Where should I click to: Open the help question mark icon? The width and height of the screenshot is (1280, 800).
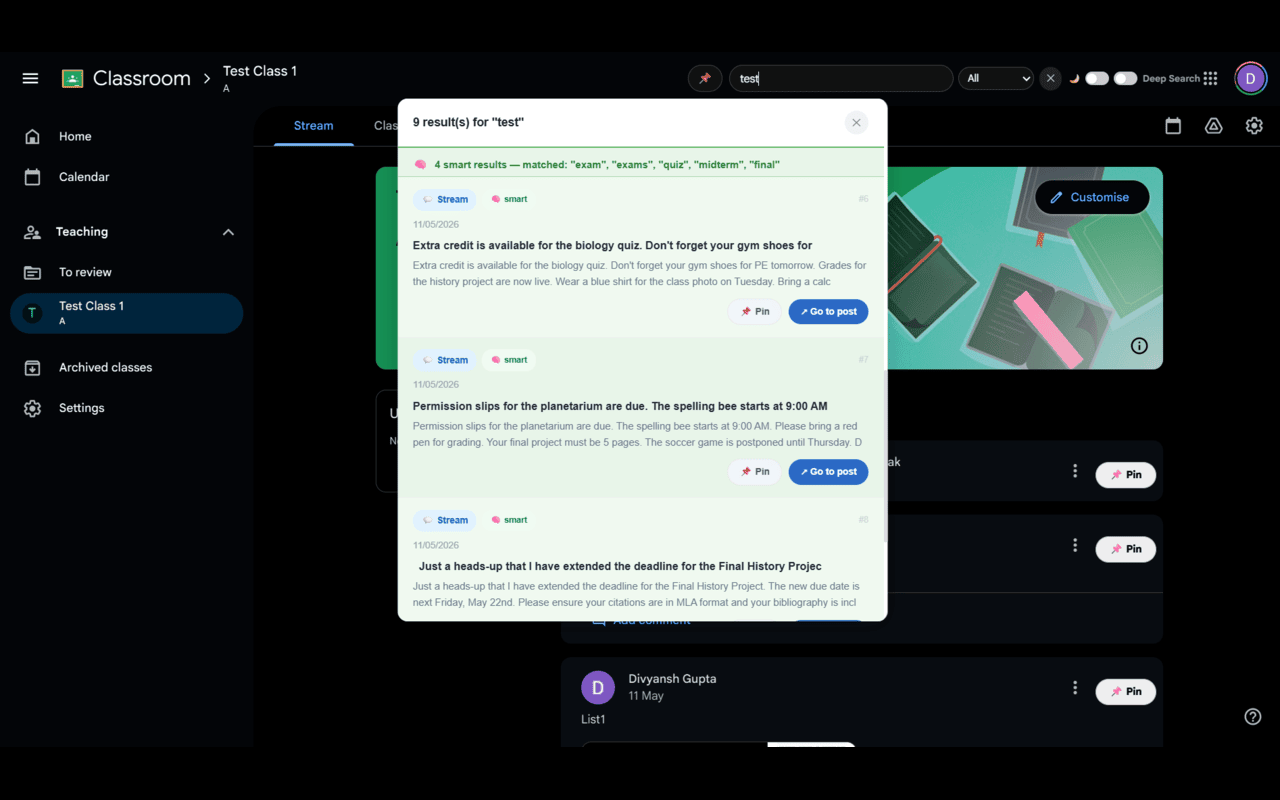pyautogui.click(x=1252, y=716)
